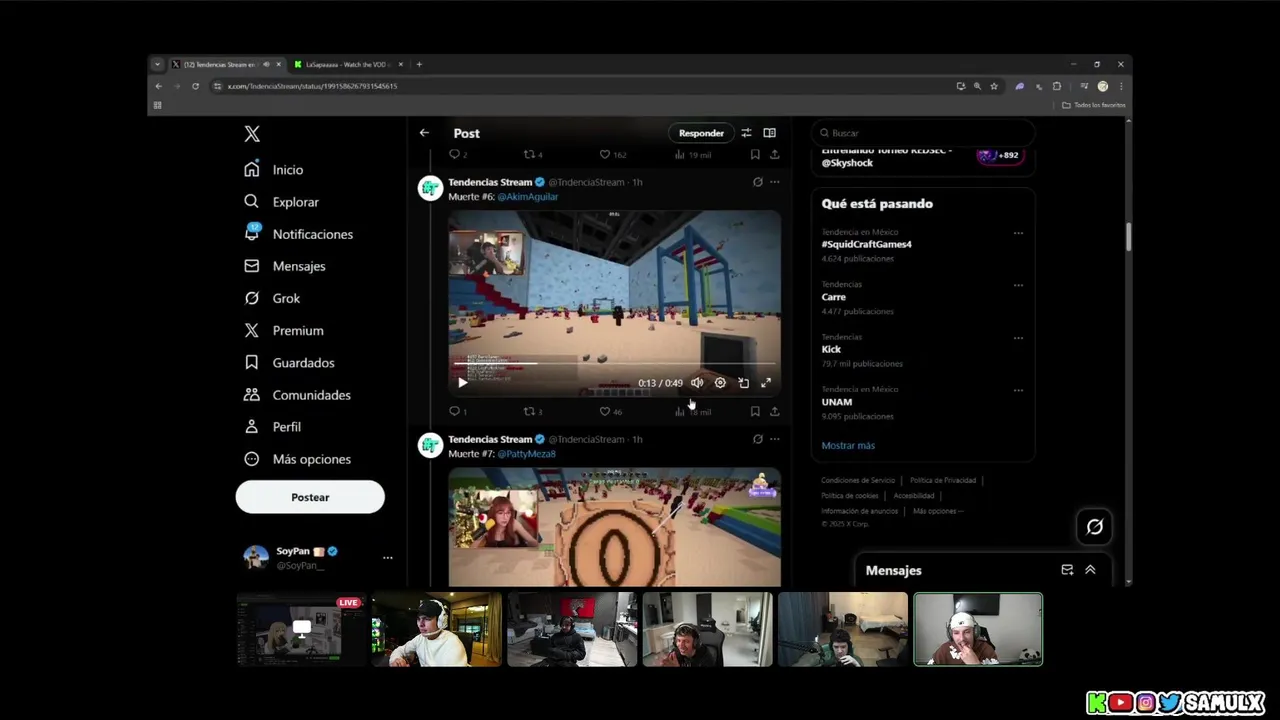Viewport: 1280px width, 720px height.
Task: Open the Kick trend
Action: [831, 350]
